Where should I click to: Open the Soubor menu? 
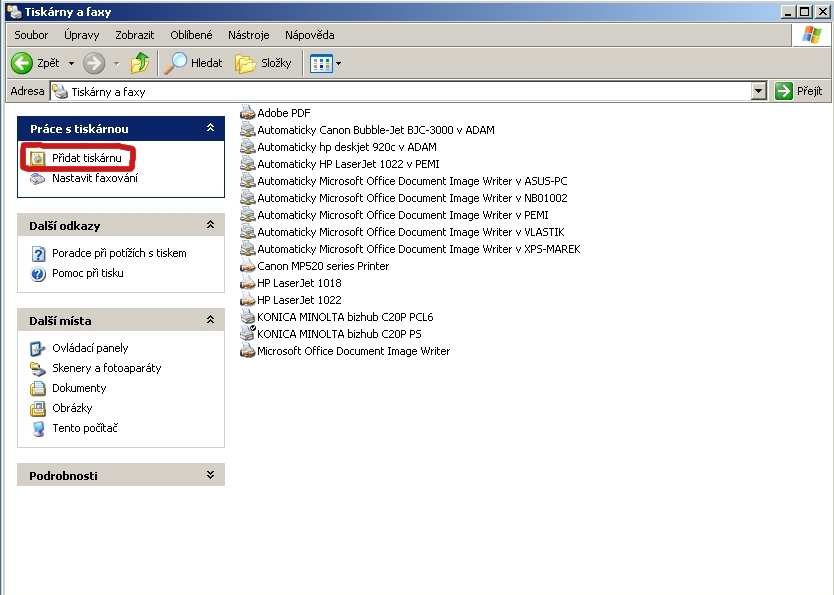[31, 35]
